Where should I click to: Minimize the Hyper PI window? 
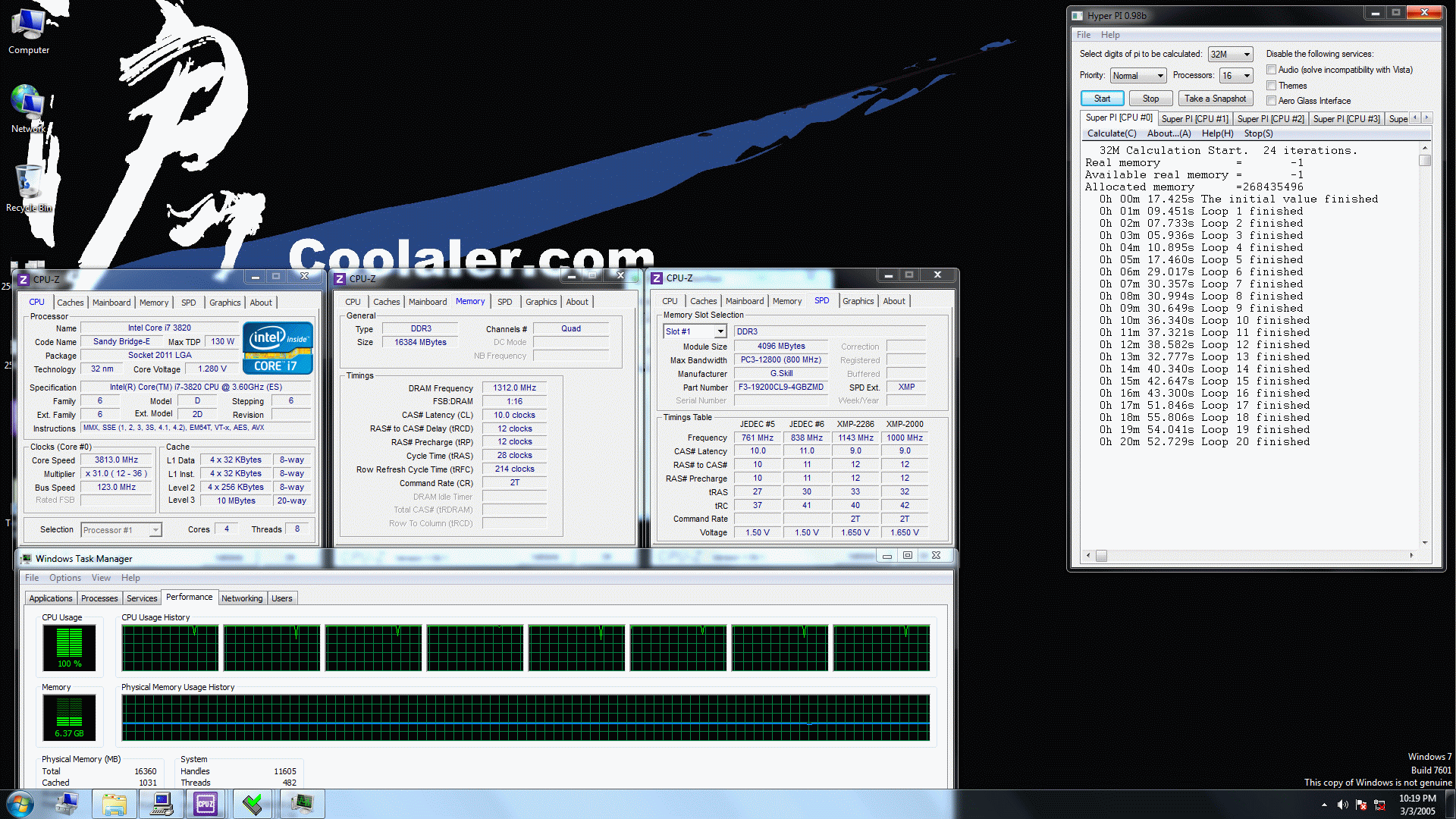(x=1375, y=13)
